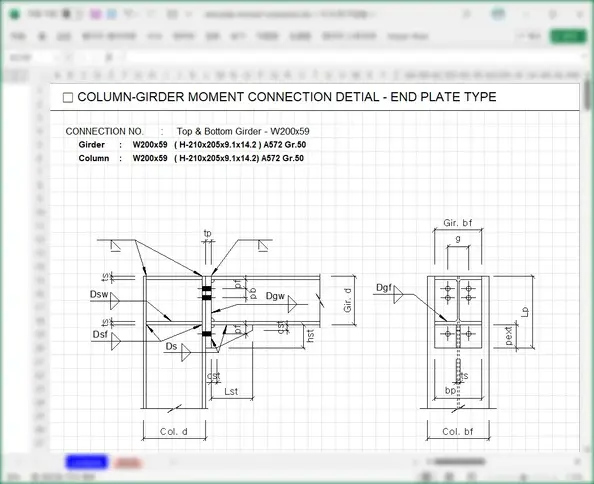Click the blue icon next to the save icon
Image resolution: width=594 pixels, height=484 pixels.
point(112,14)
